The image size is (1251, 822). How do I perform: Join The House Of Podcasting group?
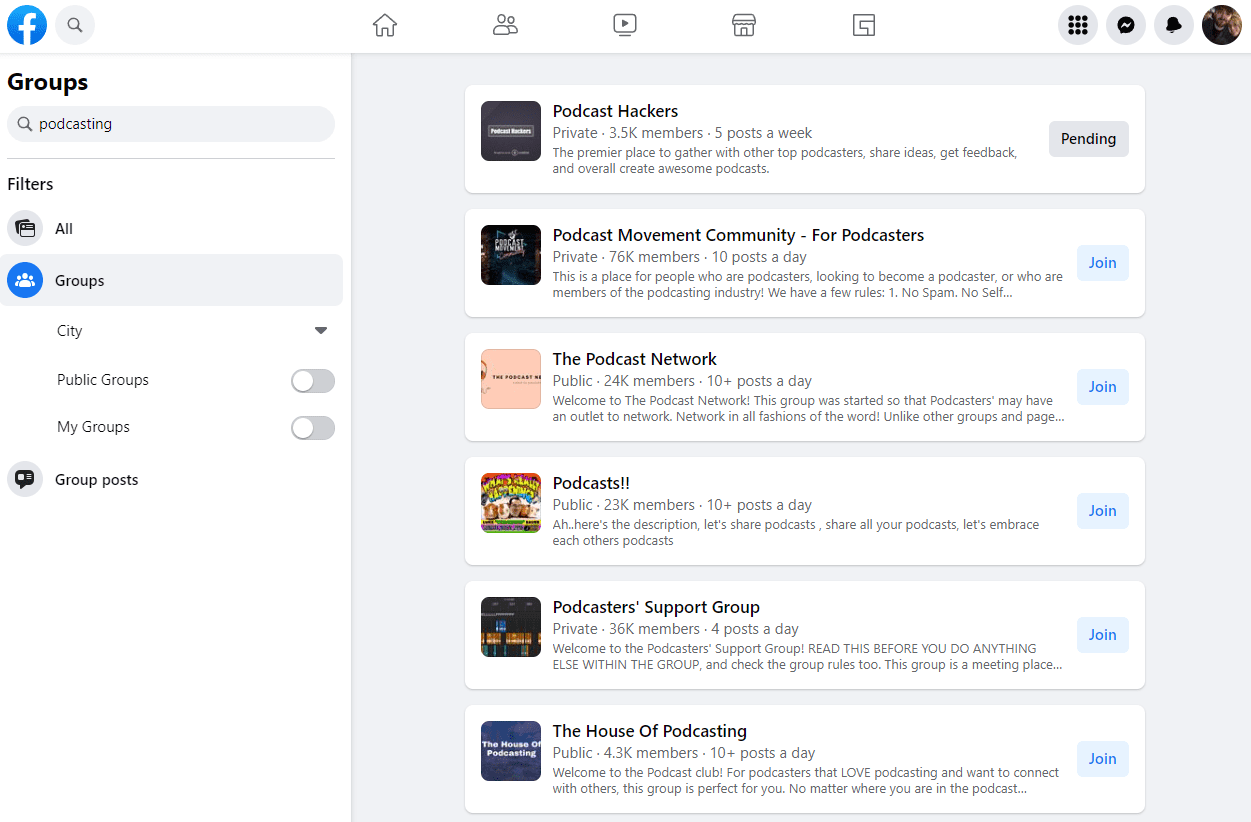coord(1103,759)
